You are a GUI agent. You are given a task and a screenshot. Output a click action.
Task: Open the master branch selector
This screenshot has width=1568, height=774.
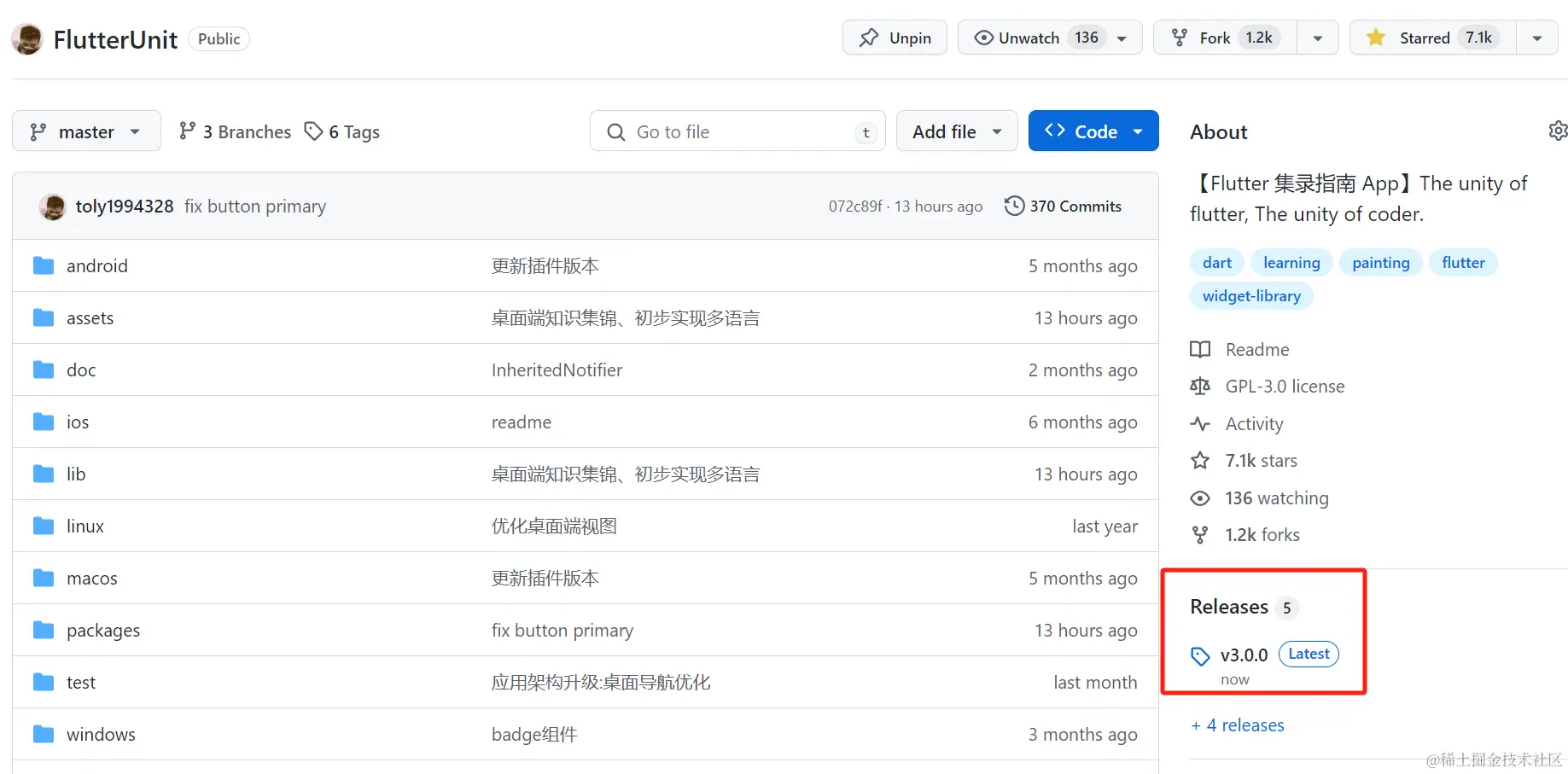coord(85,131)
